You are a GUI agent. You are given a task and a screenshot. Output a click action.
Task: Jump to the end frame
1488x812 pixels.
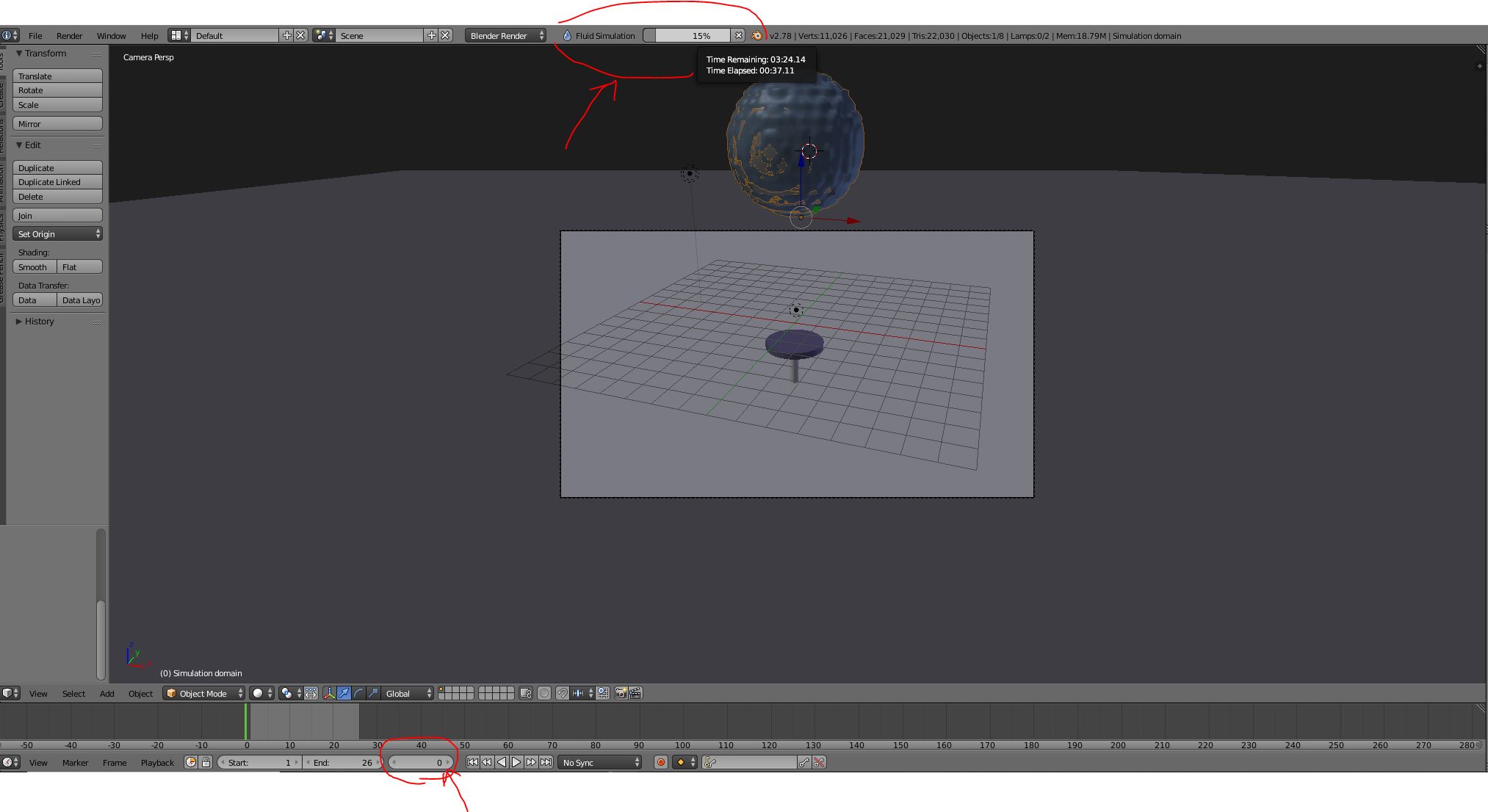(x=546, y=762)
